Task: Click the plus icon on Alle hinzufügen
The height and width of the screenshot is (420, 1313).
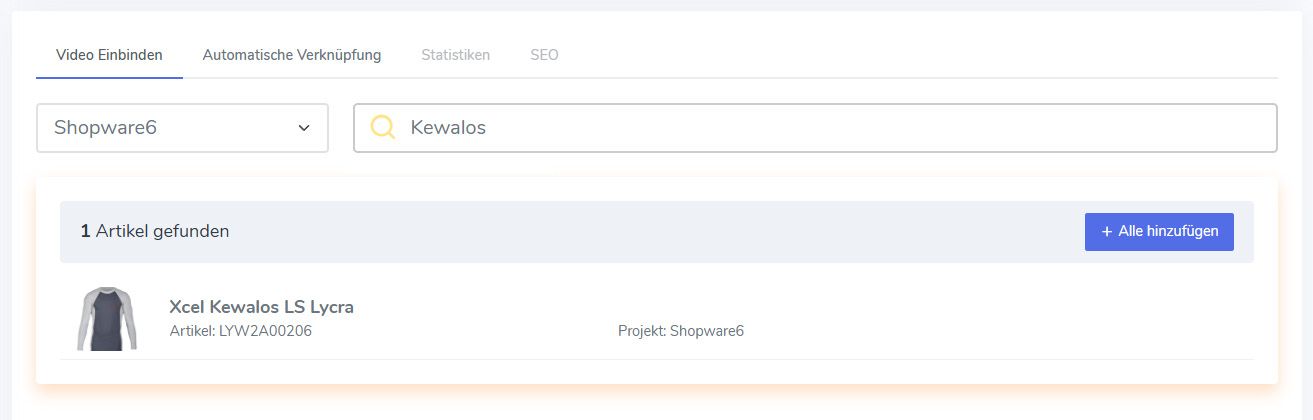Action: pos(1106,231)
